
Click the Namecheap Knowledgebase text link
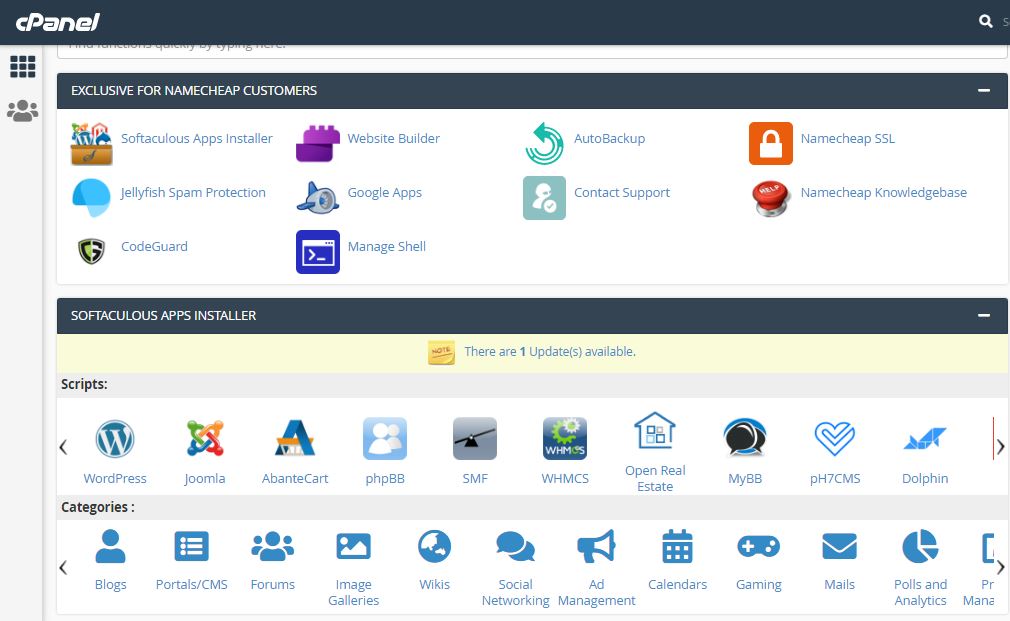(x=884, y=193)
